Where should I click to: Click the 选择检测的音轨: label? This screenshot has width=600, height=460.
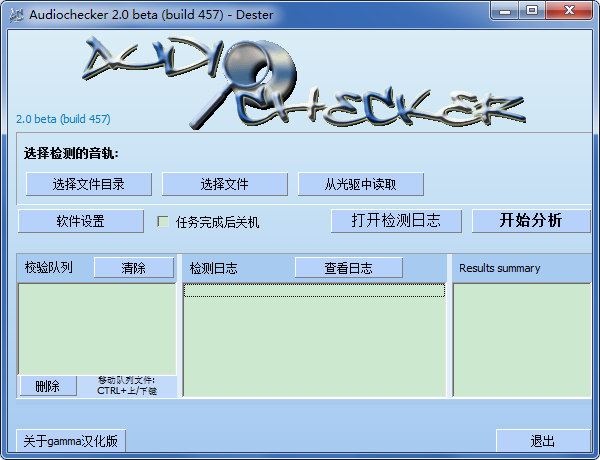tap(71, 153)
